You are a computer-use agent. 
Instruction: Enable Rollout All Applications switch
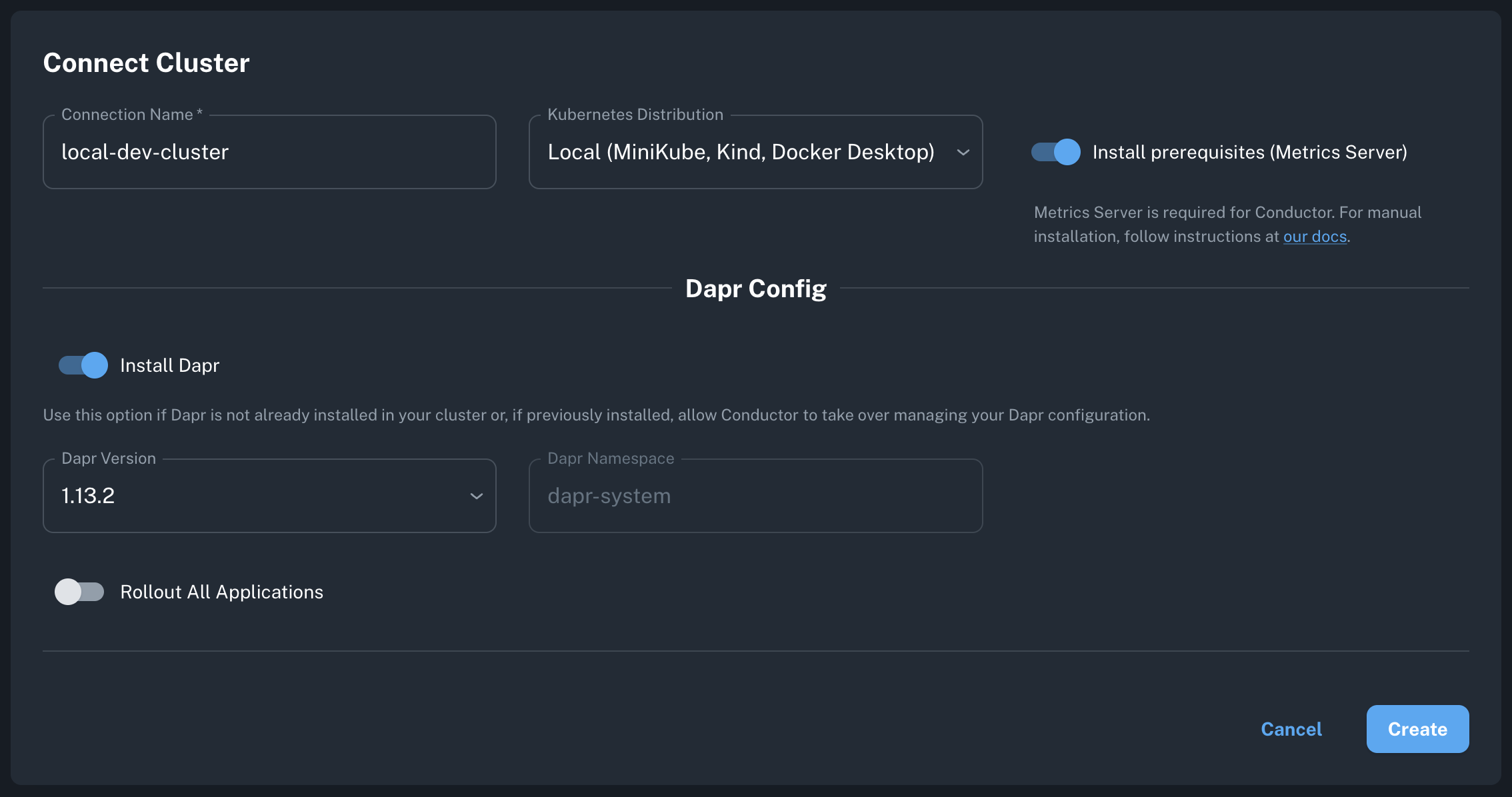coord(79,592)
